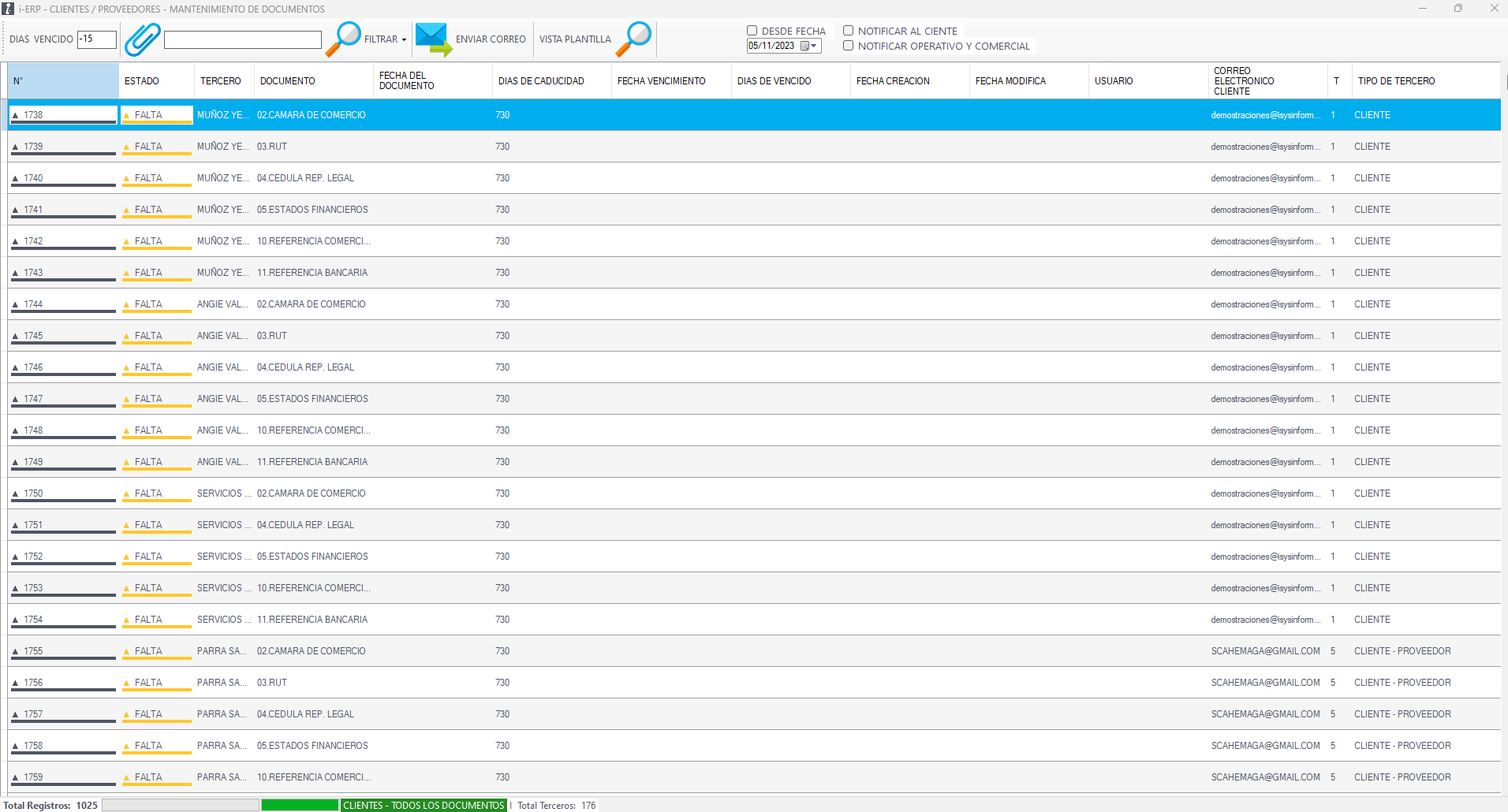1508x812 pixels.
Task: Click the i-ERP application icon in title bar
Action: [x=8, y=9]
